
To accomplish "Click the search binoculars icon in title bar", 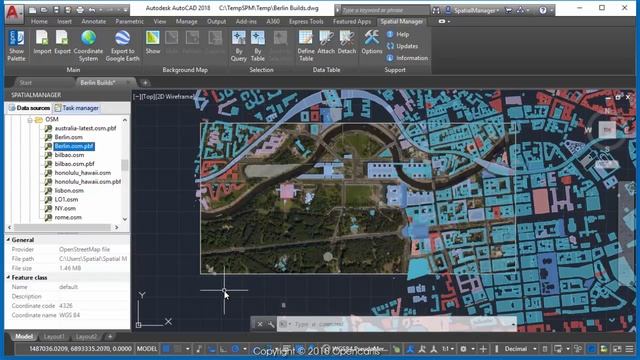I will tap(436, 10).
